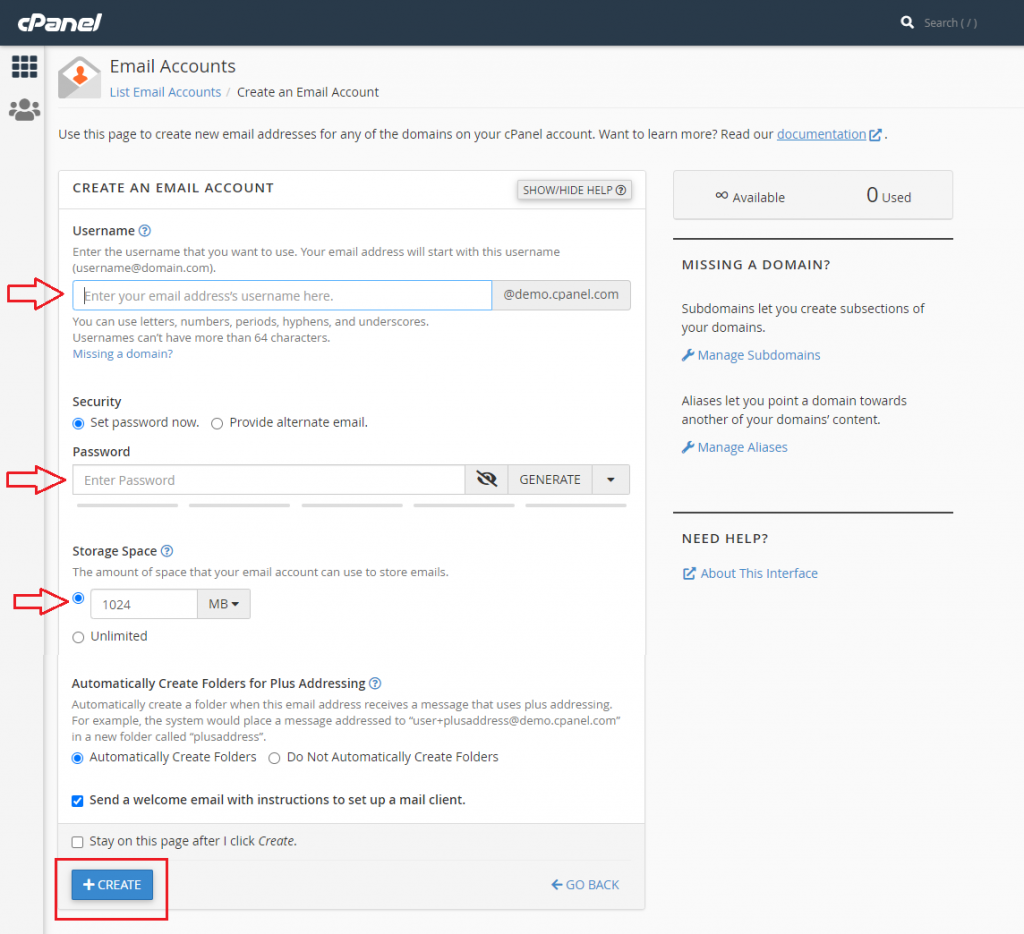Click the storage size 1024 field

(144, 604)
